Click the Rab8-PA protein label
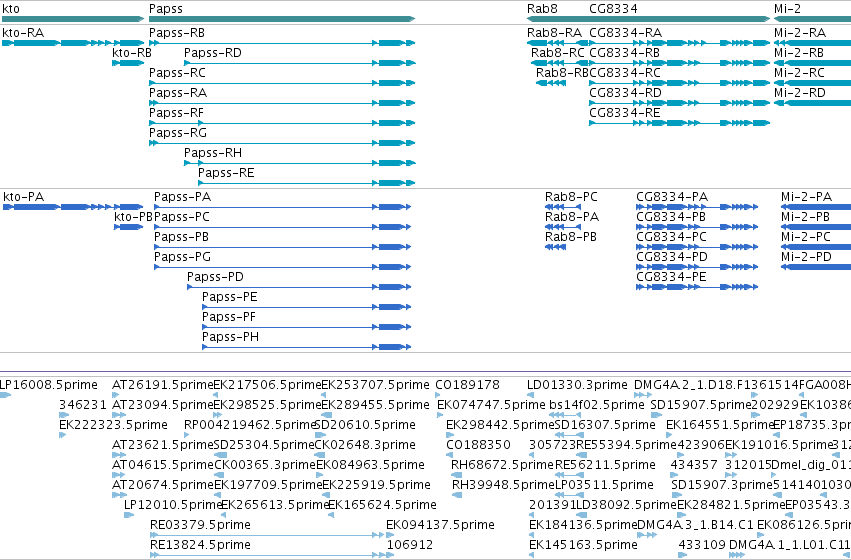The image size is (851, 560). 572,217
